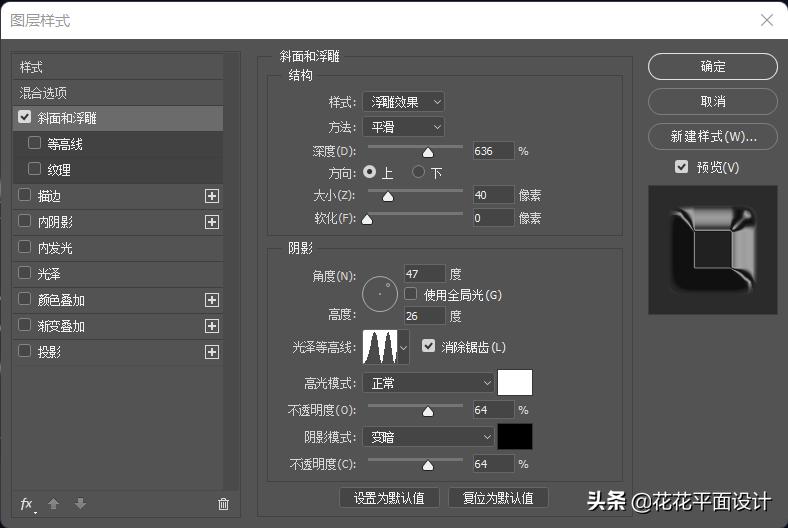
Task: Click the gloss contour thumbnail
Action: point(380,347)
